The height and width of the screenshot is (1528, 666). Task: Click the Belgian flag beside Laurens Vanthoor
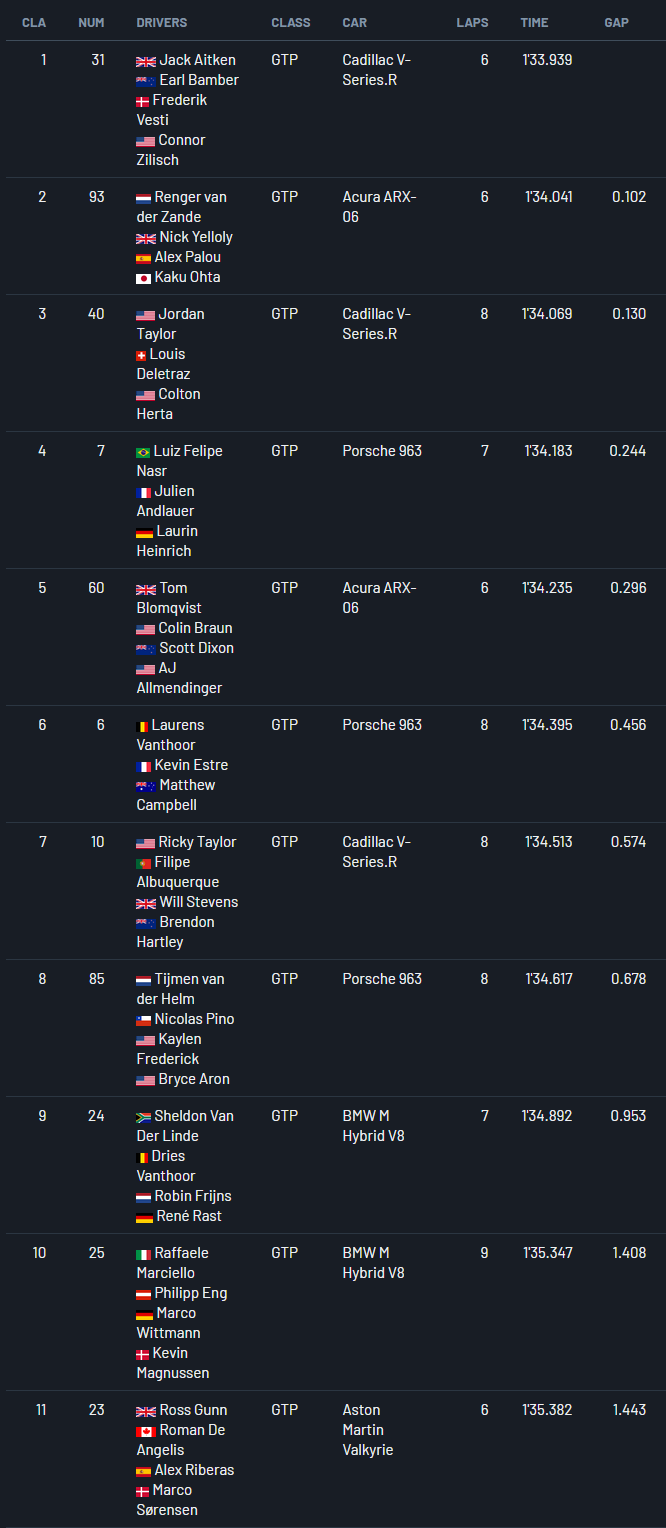tap(142, 726)
